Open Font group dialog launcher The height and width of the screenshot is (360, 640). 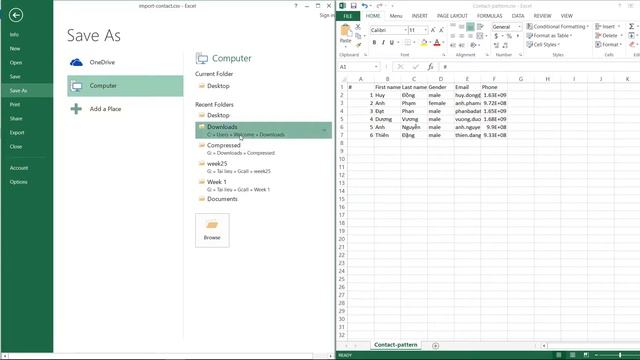444,55
